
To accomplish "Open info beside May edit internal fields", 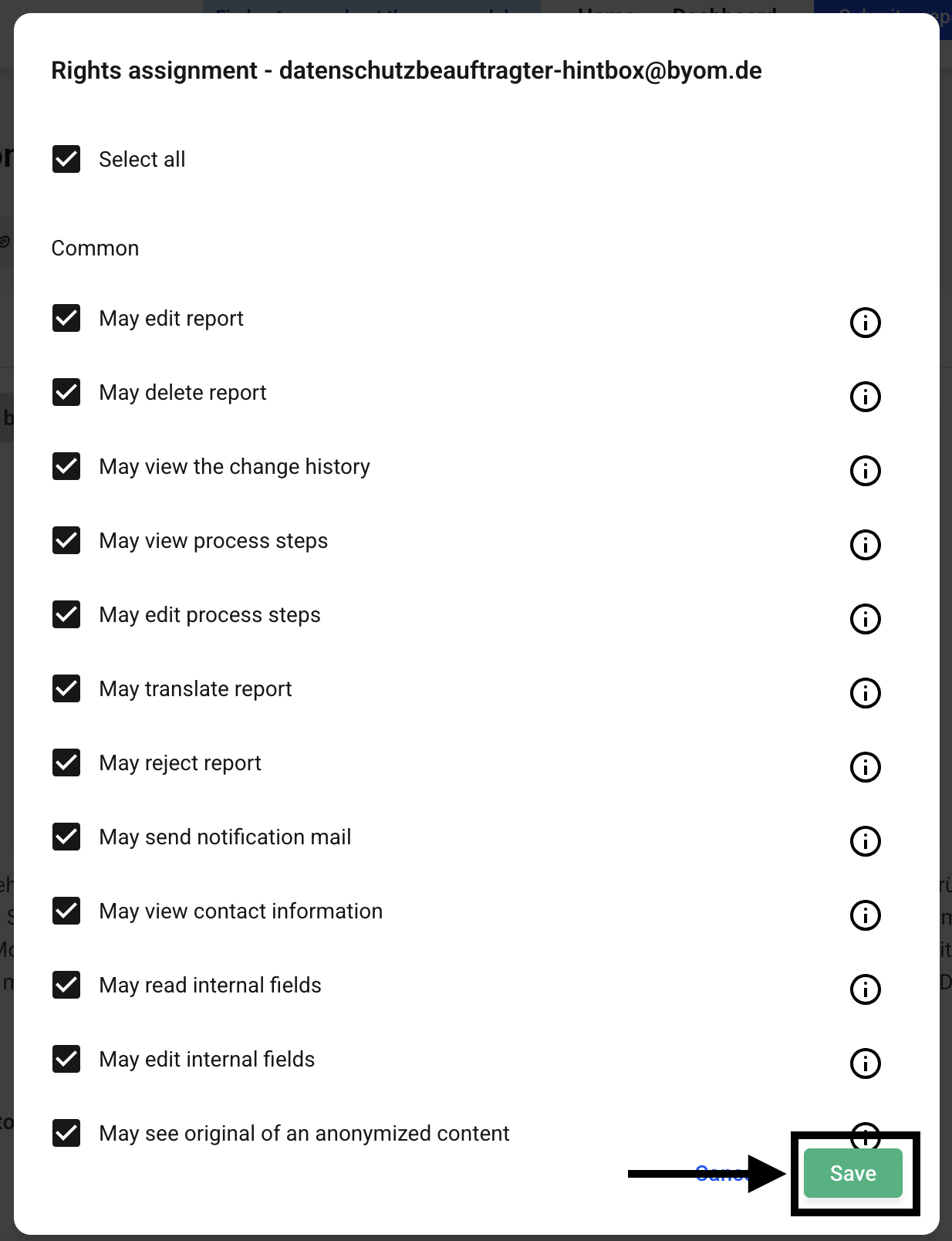I will pos(865,1063).
